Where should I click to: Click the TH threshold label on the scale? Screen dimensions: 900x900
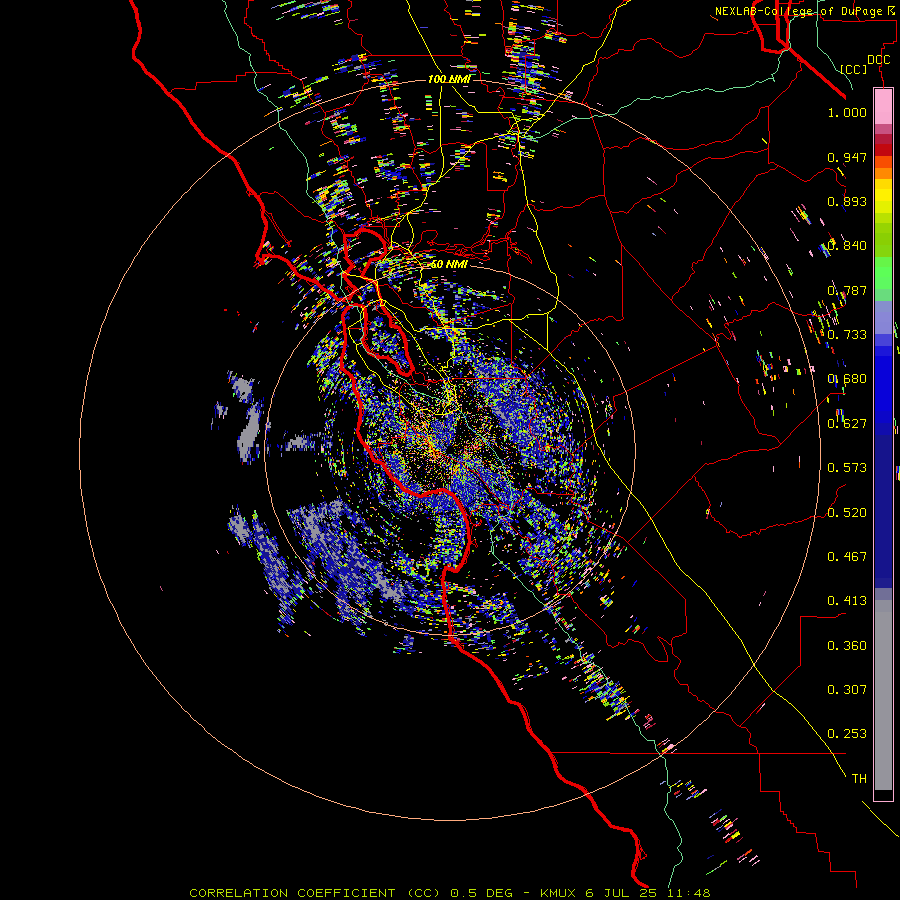(x=859, y=779)
